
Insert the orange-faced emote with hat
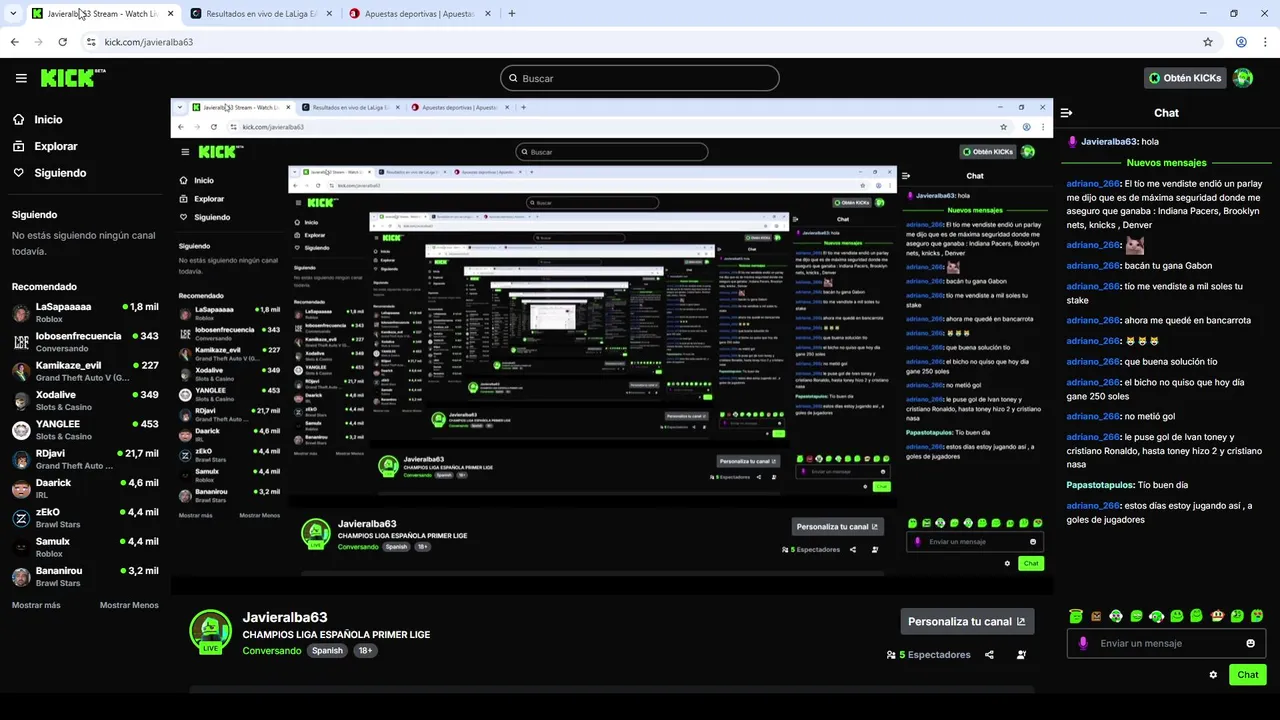click(x=1217, y=616)
